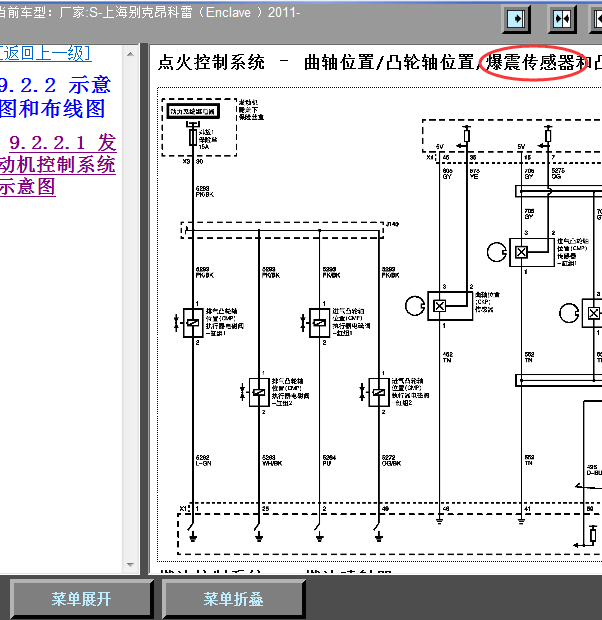Click the diagram title 点火控制系统
Screen dimensions: 602x620
(212, 62)
